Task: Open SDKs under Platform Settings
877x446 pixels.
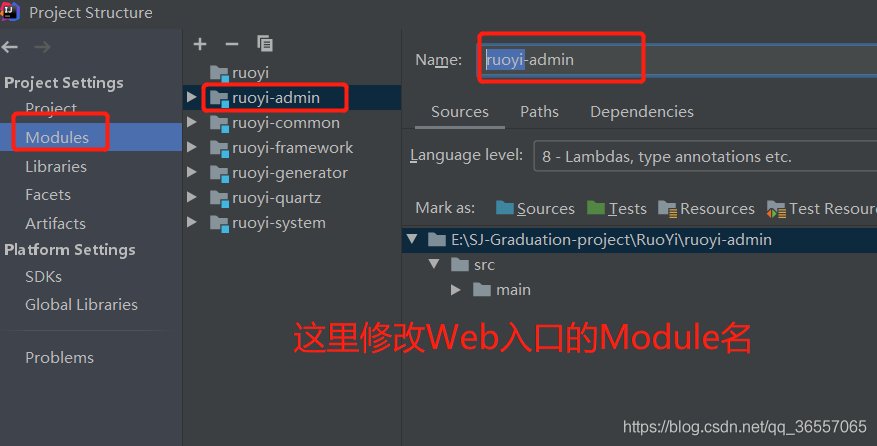Action: pyautogui.click(x=44, y=277)
